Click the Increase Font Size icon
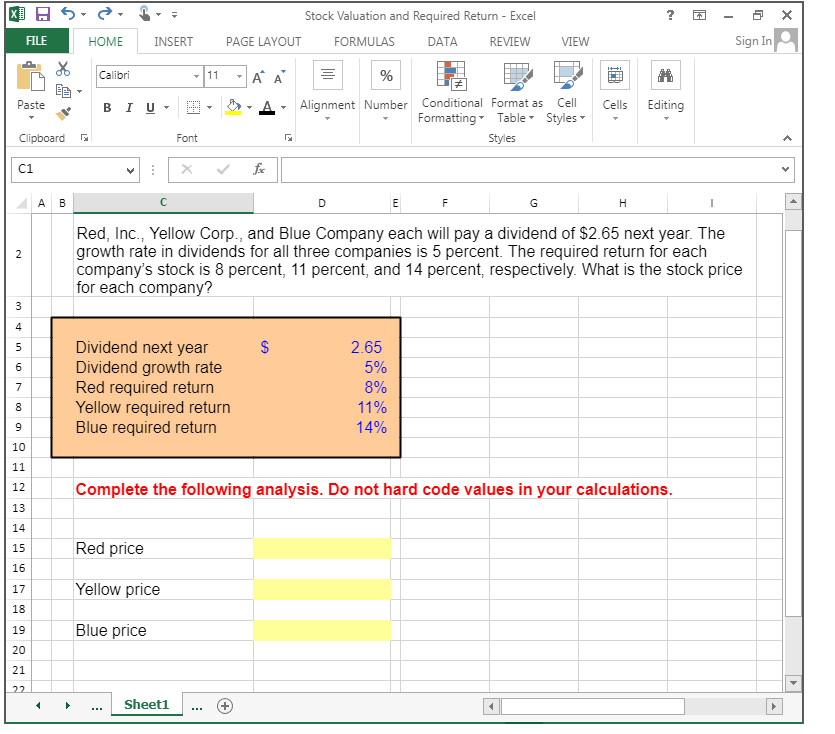The width and height of the screenshot is (835, 734). (x=256, y=75)
